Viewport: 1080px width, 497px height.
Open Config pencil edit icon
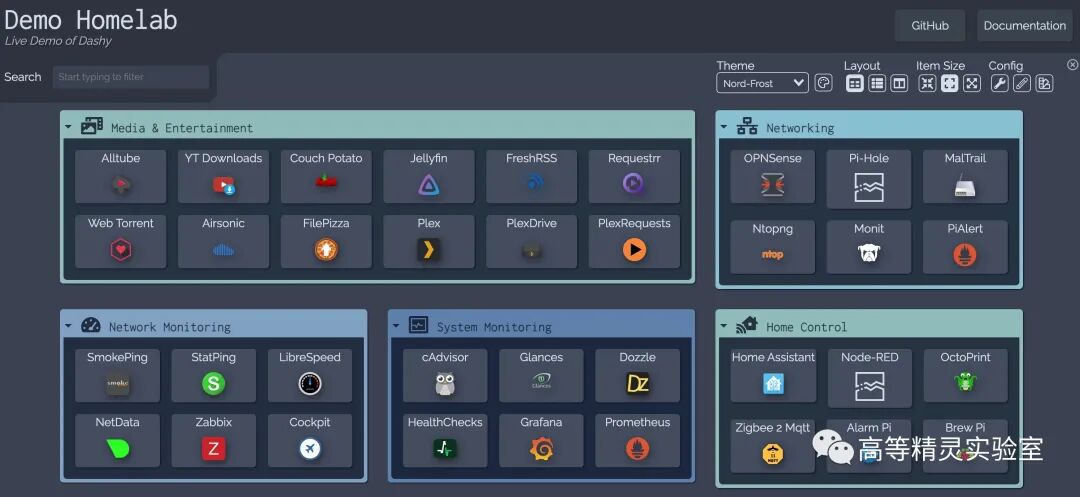coord(1022,83)
